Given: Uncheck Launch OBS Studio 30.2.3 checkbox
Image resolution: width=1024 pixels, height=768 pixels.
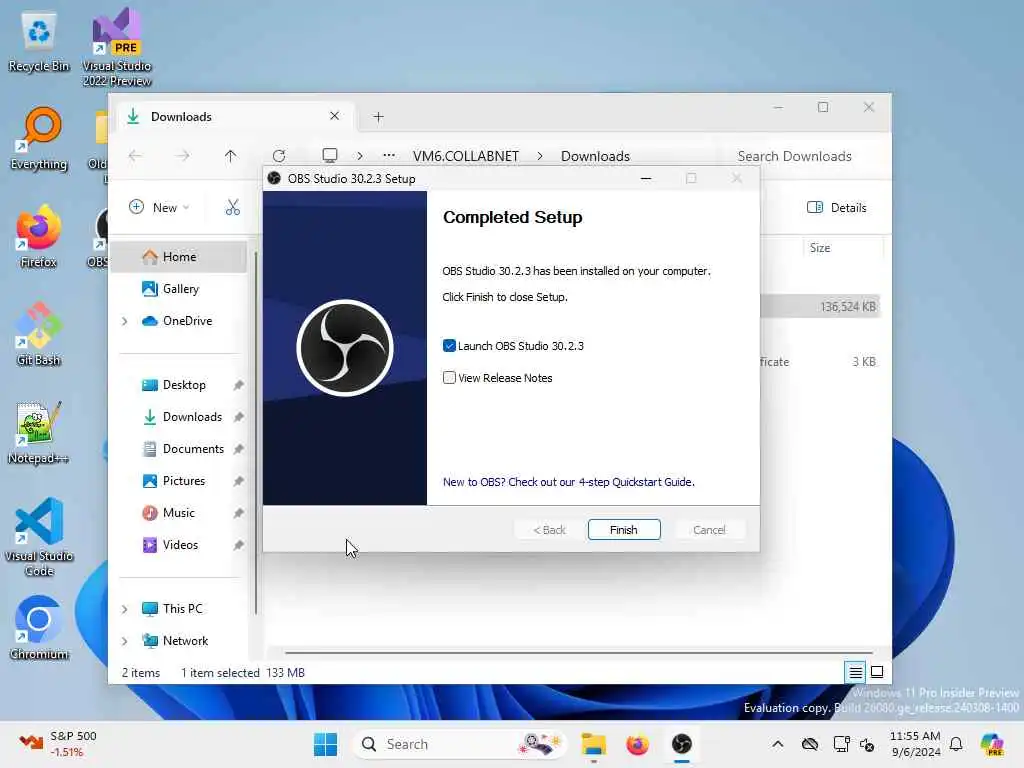Looking at the screenshot, I should pyautogui.click(x=449, y=346).
